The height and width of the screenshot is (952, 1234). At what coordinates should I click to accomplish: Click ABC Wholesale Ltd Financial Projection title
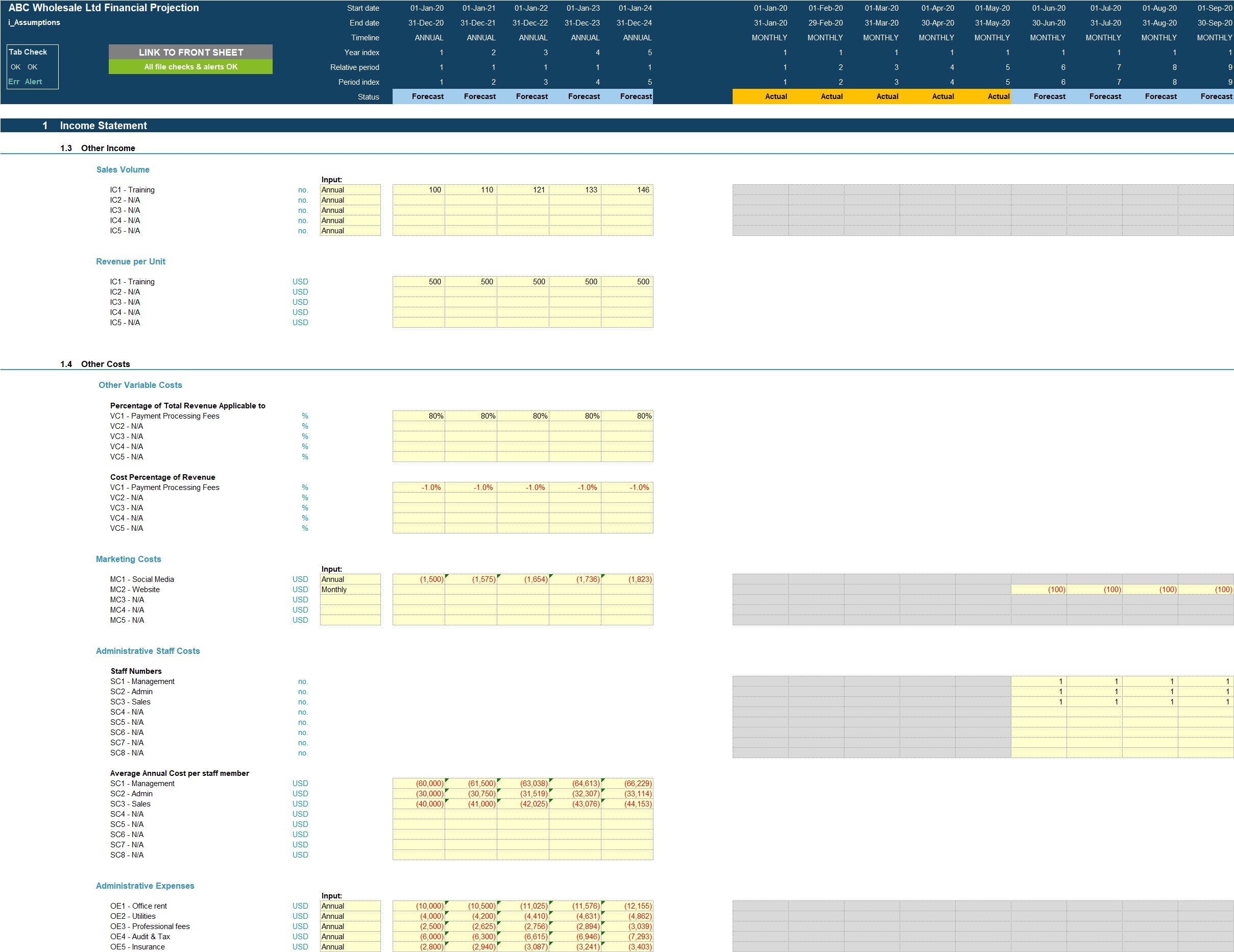pos(104,8)
